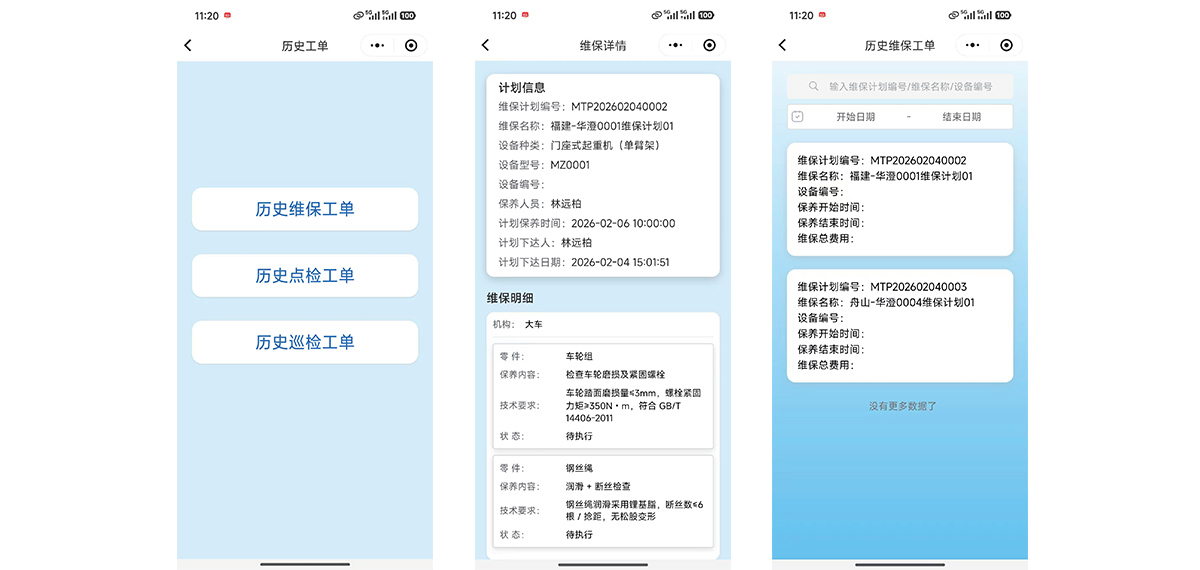The image size is (1200, 570).
Task: Tap the 计划信息 heading
Action: tap(522, 88)
